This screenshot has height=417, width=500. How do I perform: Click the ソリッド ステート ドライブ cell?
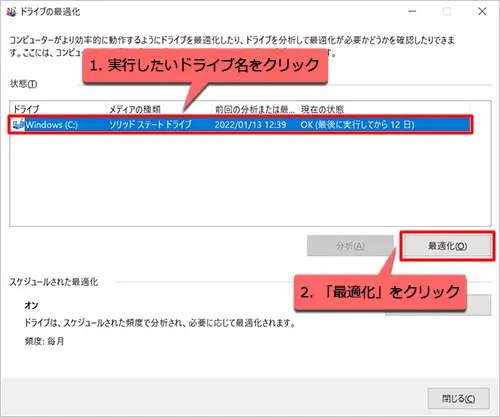tap(150, 125)
